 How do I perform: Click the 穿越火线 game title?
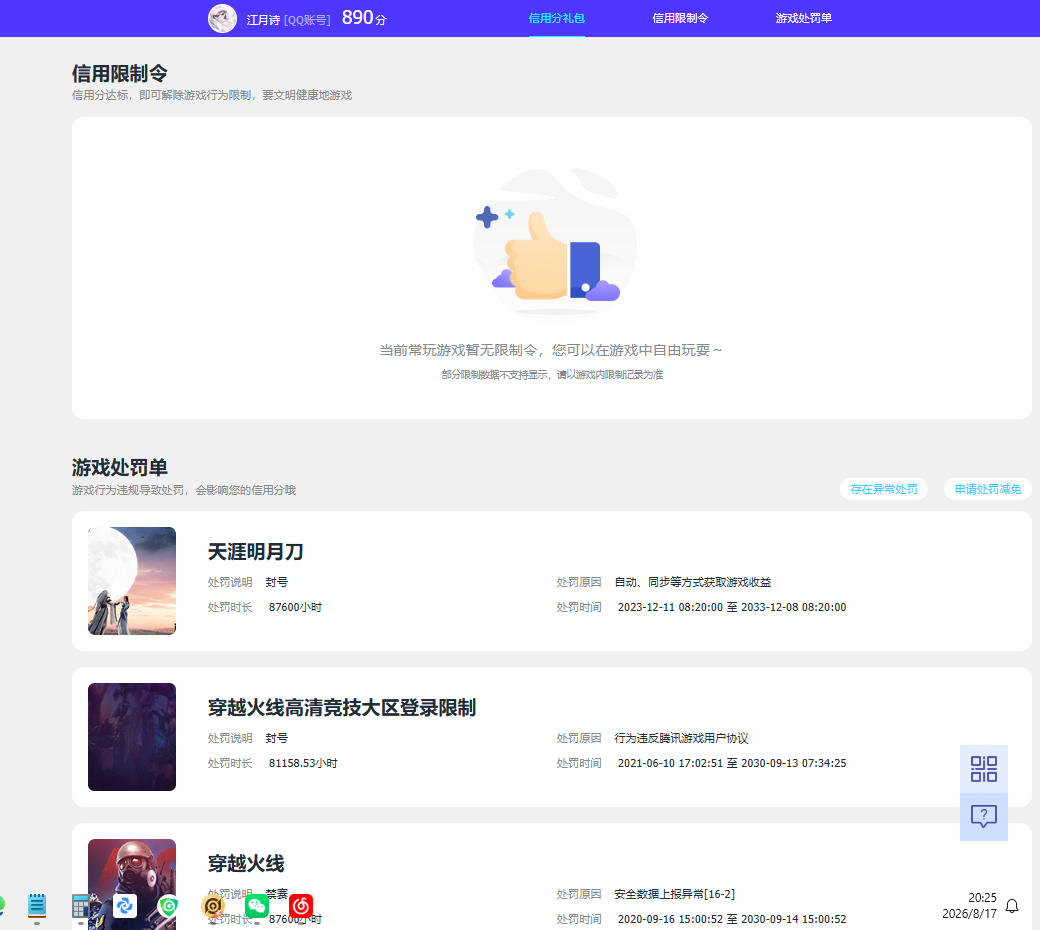tap(246, 863)
